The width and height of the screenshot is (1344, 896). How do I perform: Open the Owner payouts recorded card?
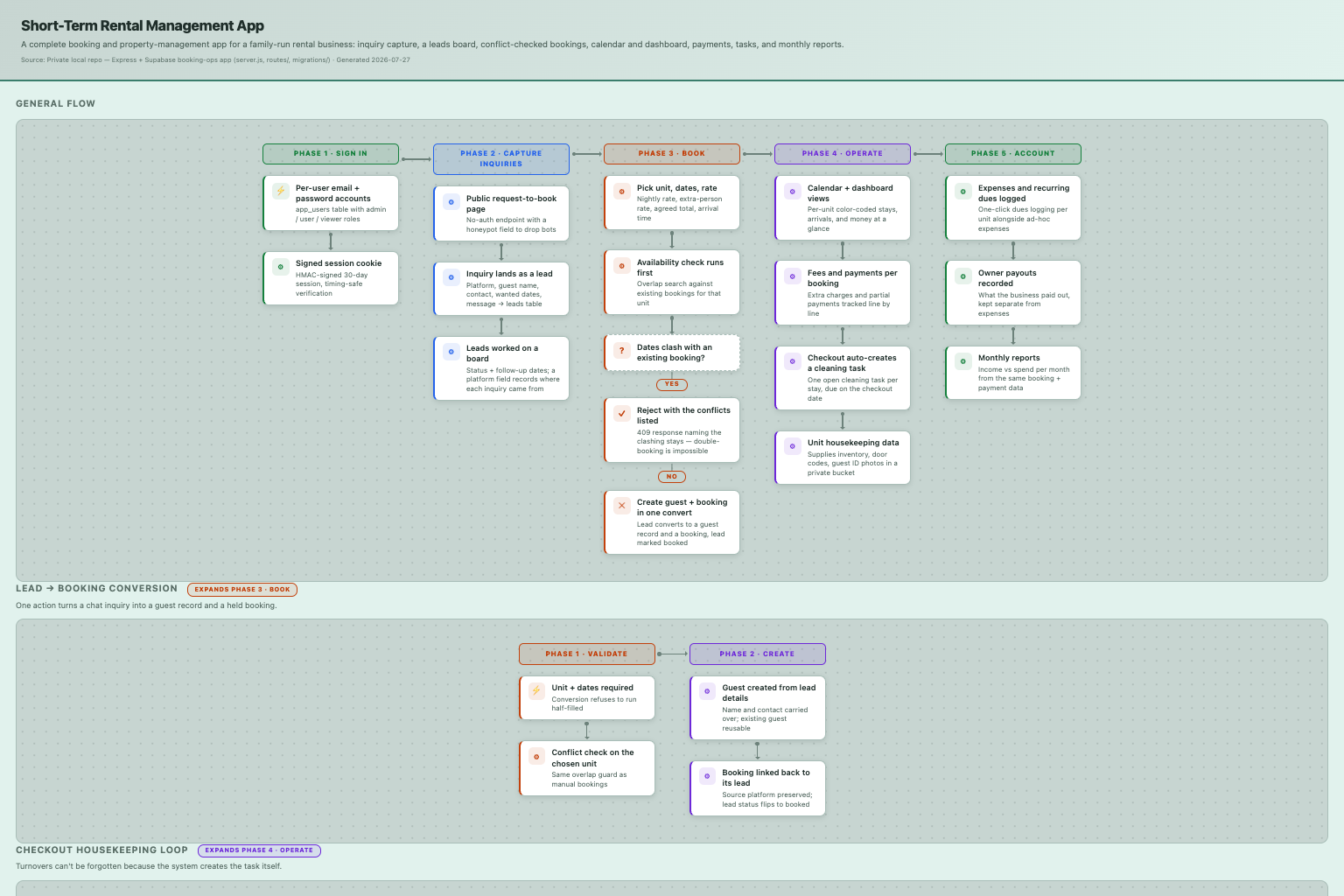tap(1013, 293)
